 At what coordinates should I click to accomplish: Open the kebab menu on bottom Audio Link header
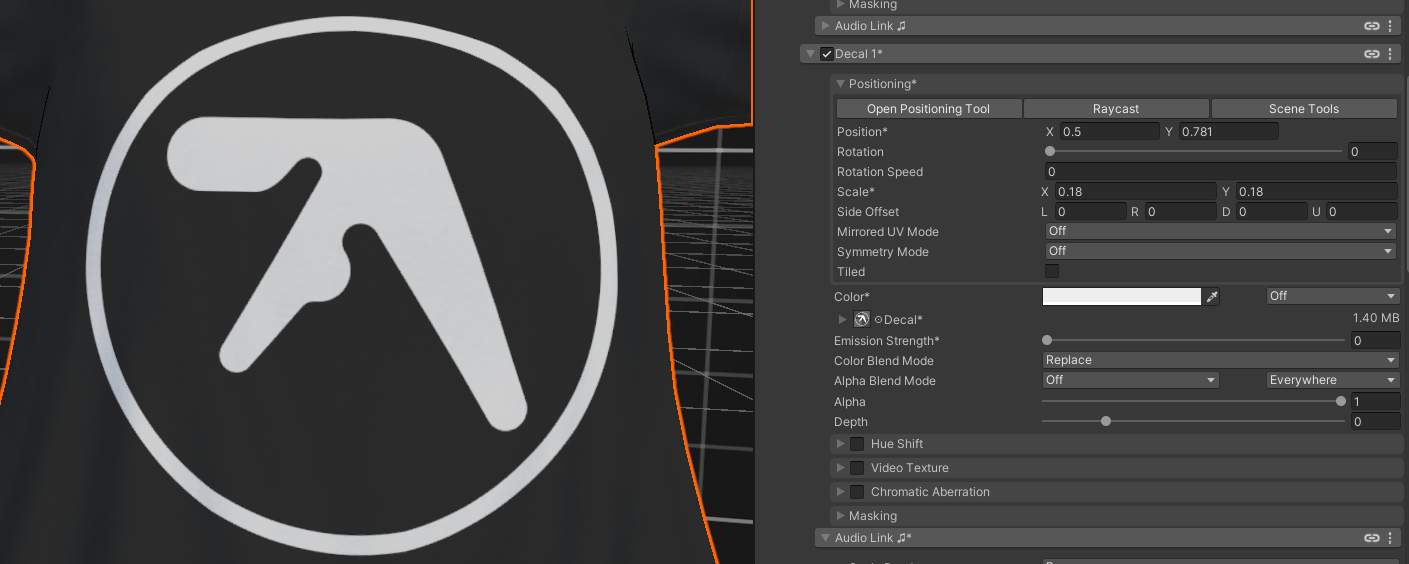(x=1390, y=538)
